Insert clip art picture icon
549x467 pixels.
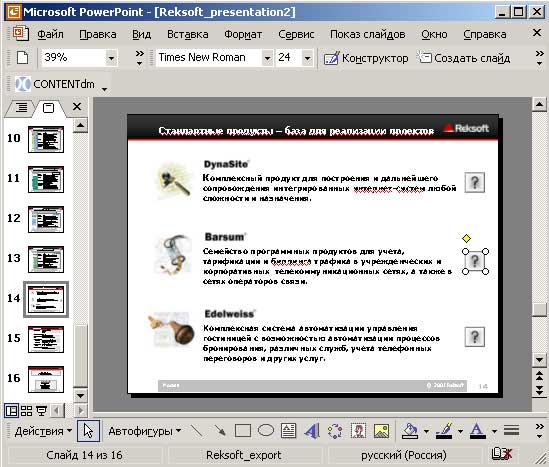(358, 431)
